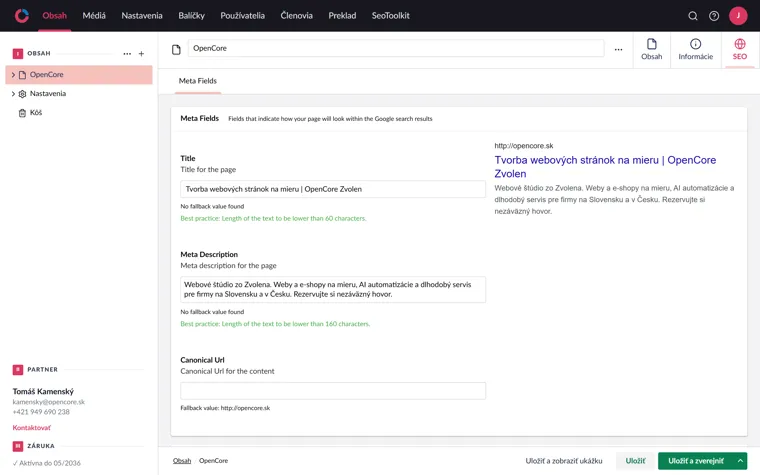Image resolution: width=760 pixels, height=475 pixels.
Task: Focus the Title input field
Action: coord(333,189)
